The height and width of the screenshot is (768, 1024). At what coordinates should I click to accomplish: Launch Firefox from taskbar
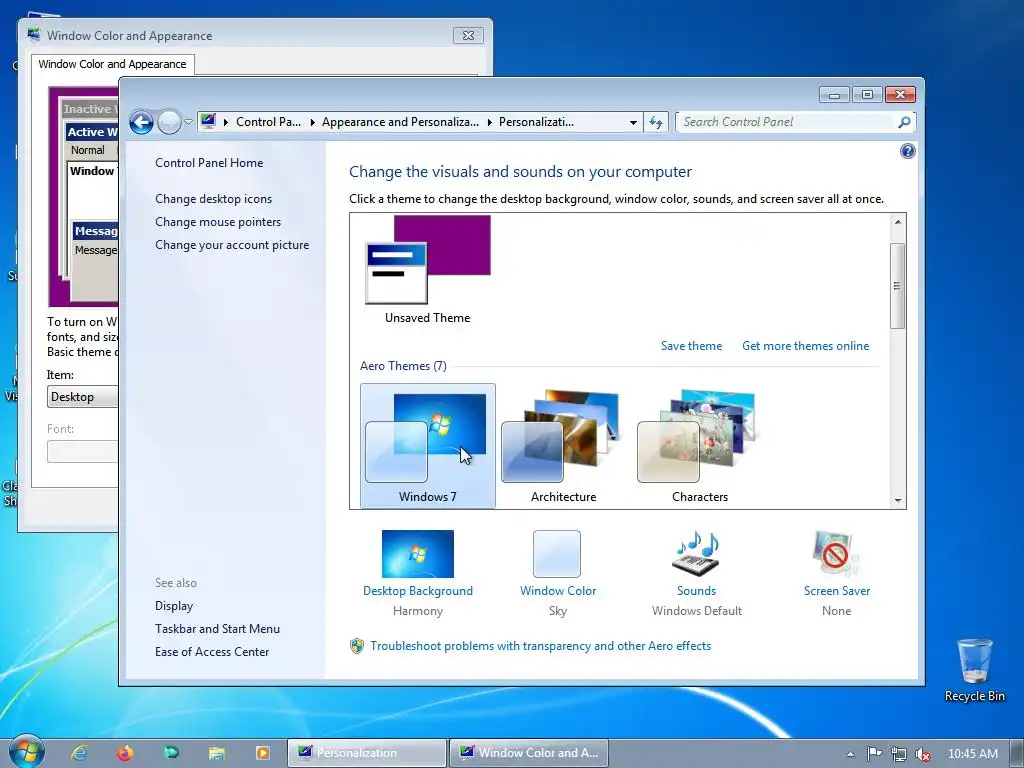pos(125,753)
